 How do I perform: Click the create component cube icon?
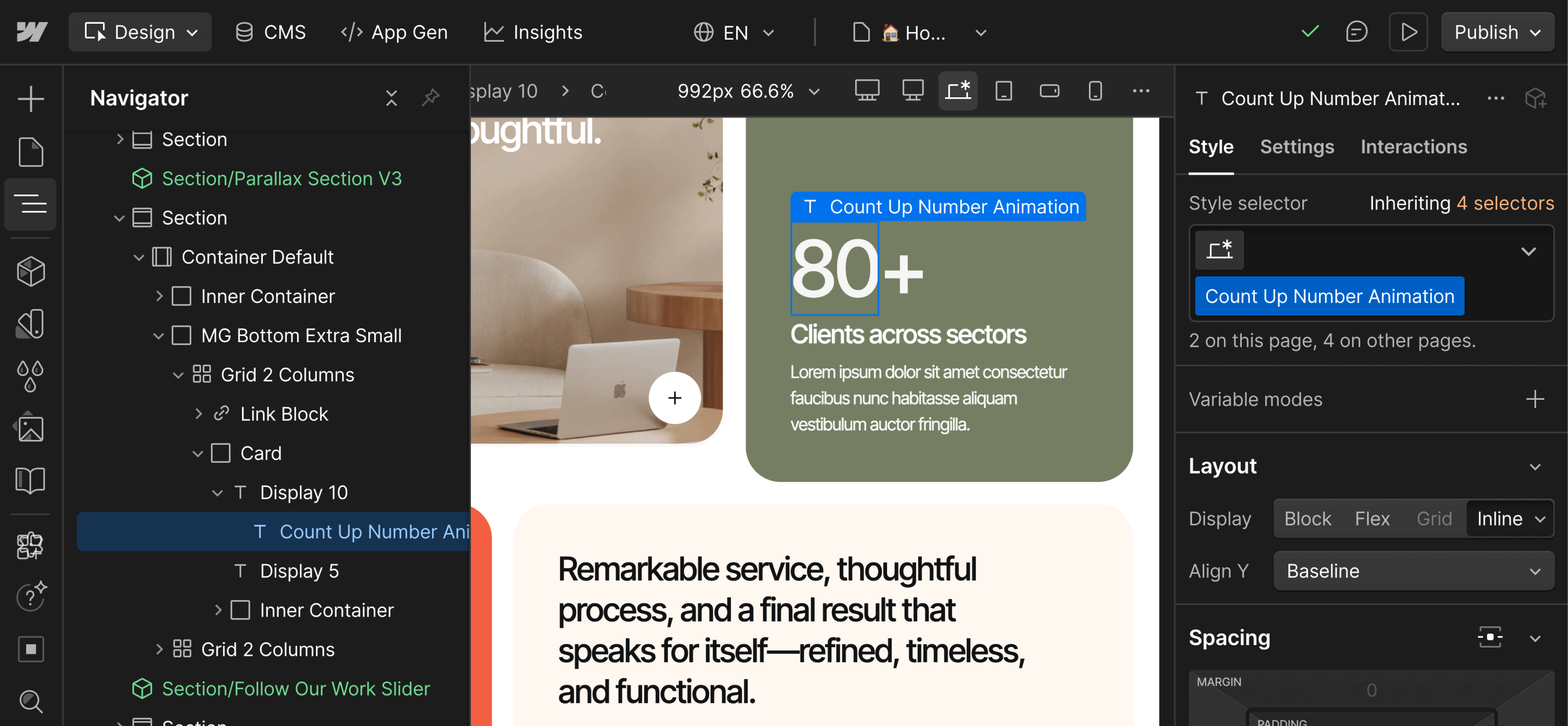[1536, 98]
